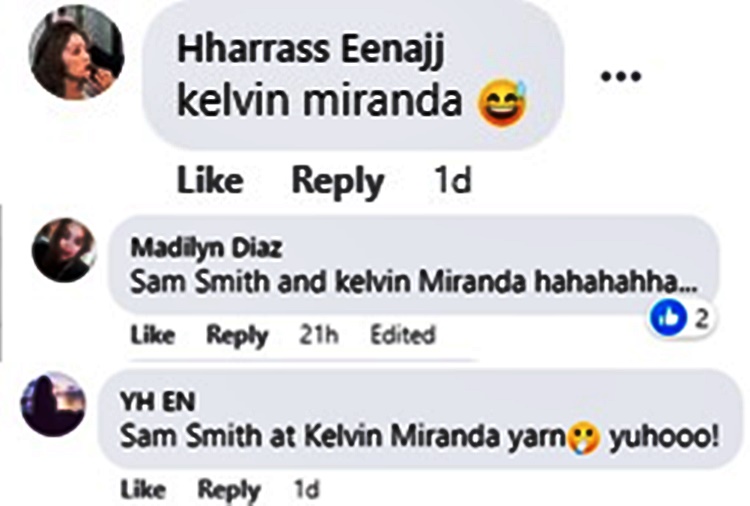Open the Hharrass Eenajj name link
The image size is (750, 506).
click(x=310, y=50)
